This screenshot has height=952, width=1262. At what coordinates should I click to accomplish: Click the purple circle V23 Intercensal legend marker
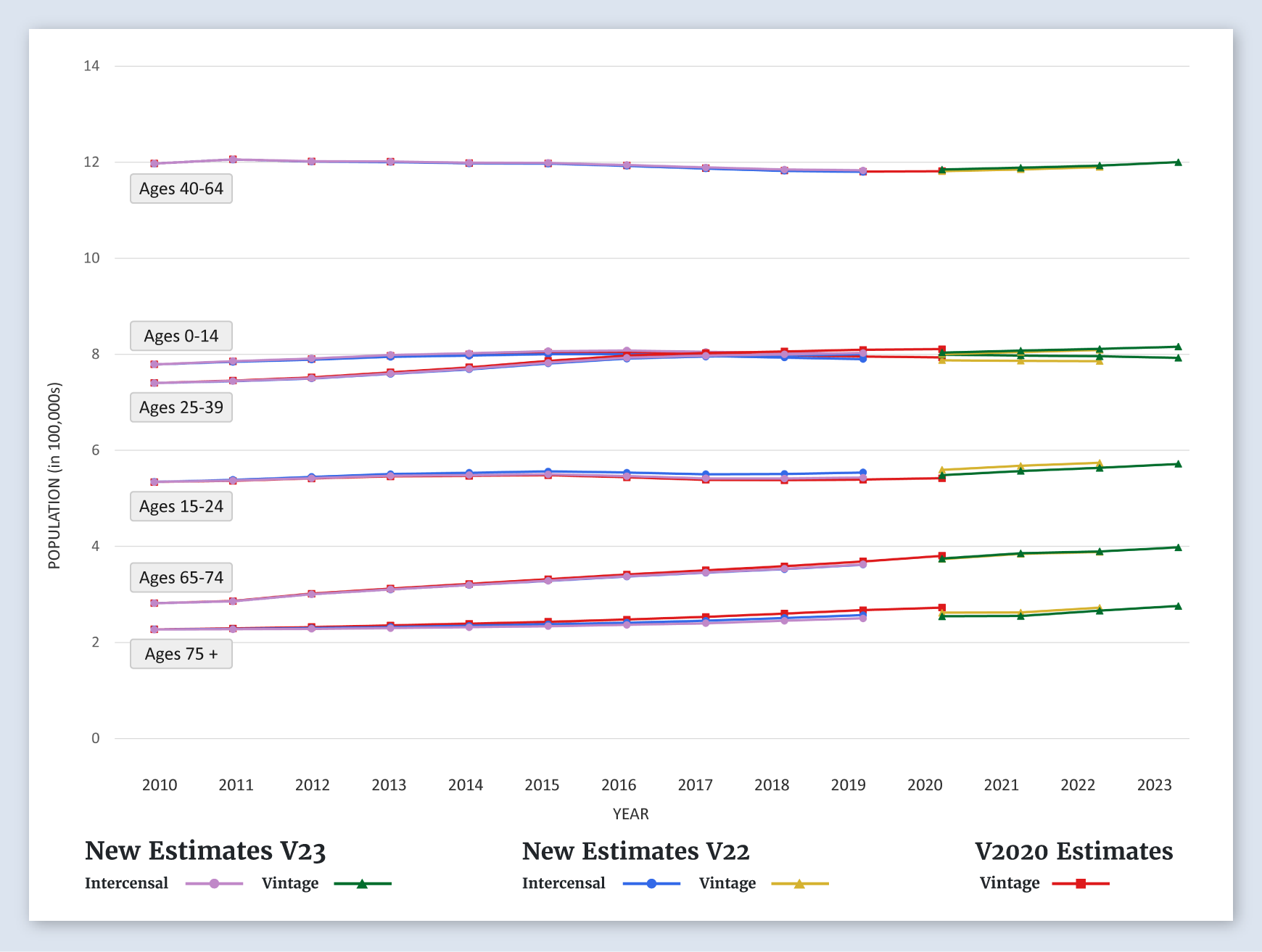pos(214,884)
